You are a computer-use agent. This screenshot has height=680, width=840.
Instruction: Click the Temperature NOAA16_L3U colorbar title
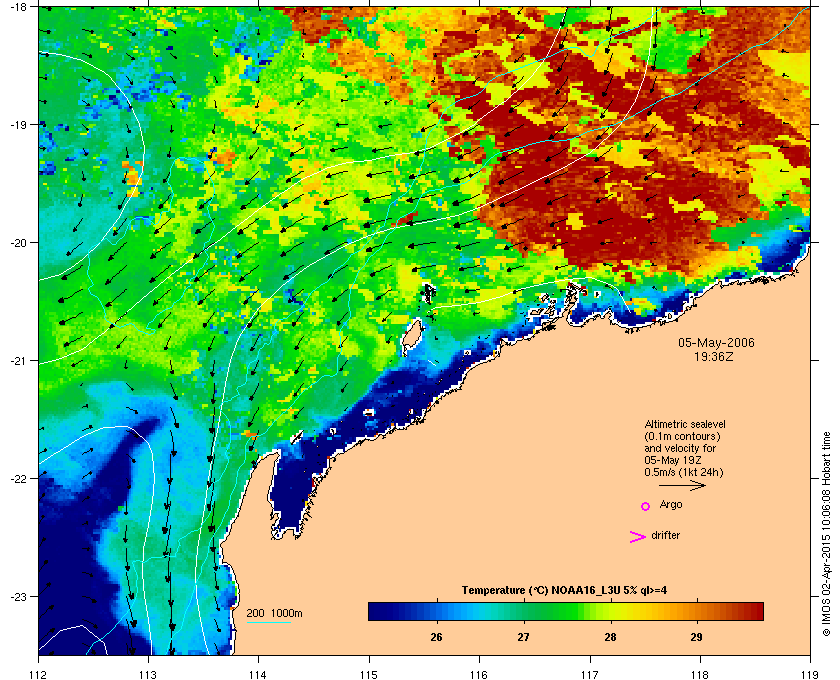564,591
